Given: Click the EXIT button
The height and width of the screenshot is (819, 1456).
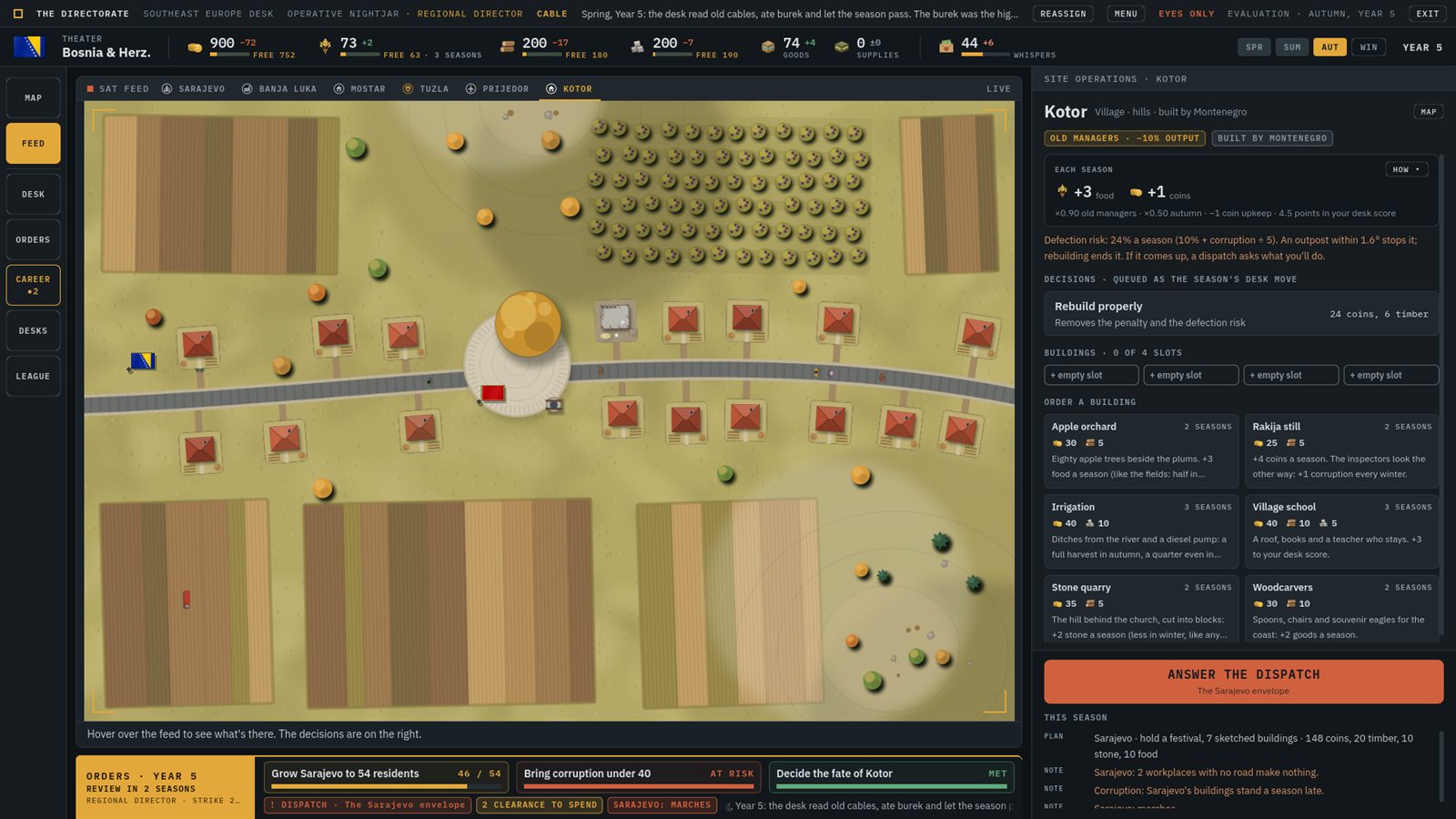Looking at the screenshot, I should [x=1427, y=14].
